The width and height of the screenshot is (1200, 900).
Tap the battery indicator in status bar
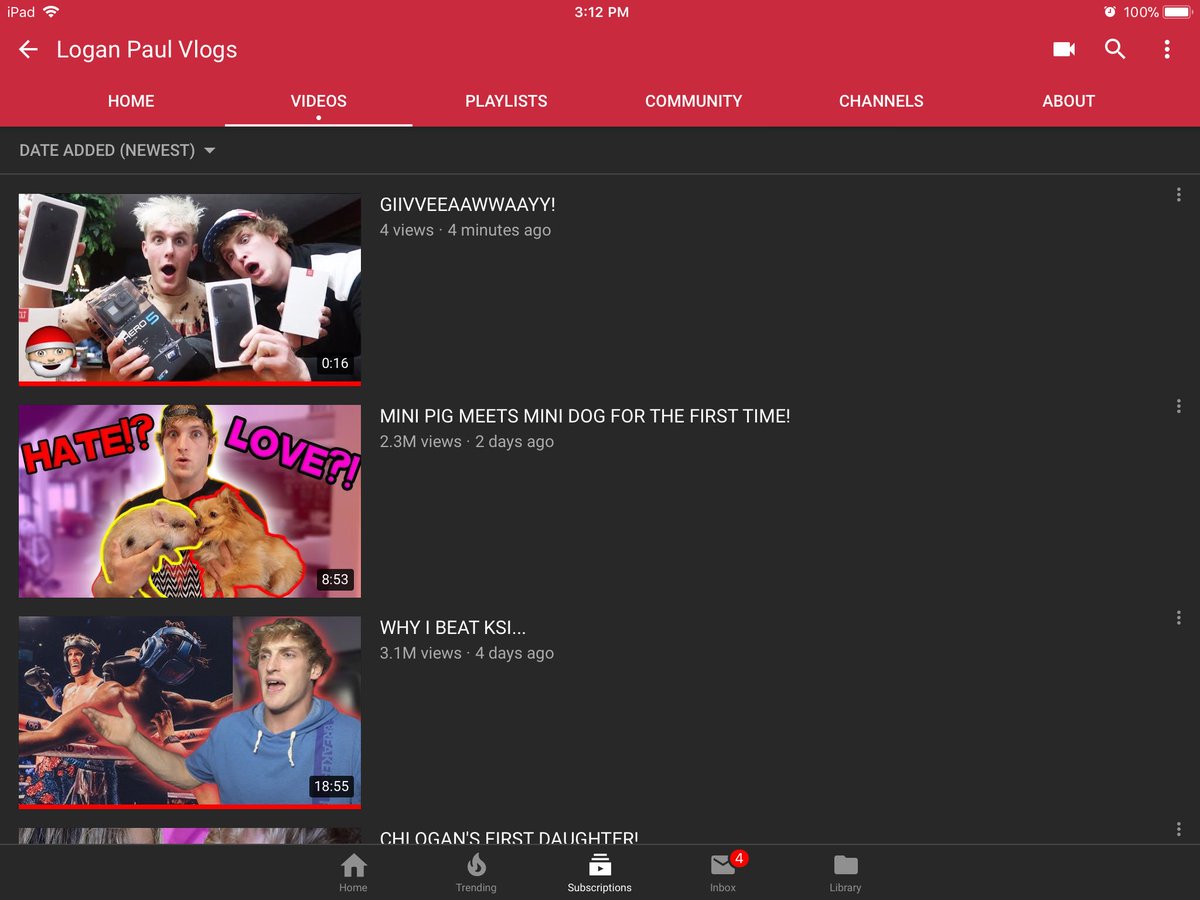click(x=1177, y=12)
